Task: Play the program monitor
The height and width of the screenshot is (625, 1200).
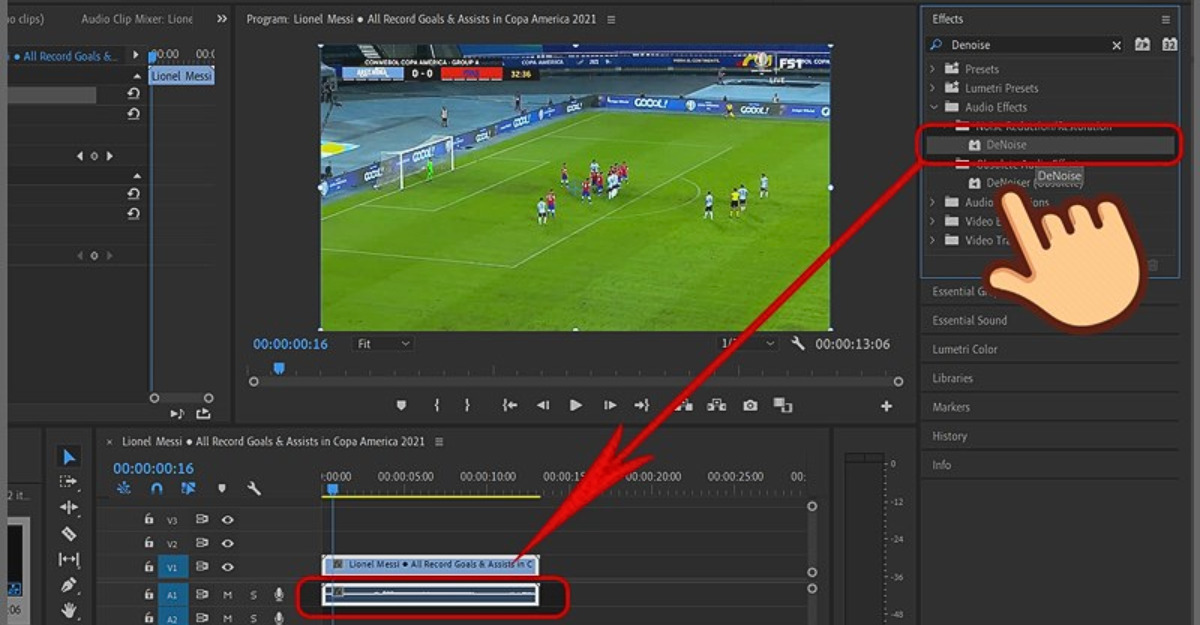Action: pyautogui.click(x=576, y=406)
